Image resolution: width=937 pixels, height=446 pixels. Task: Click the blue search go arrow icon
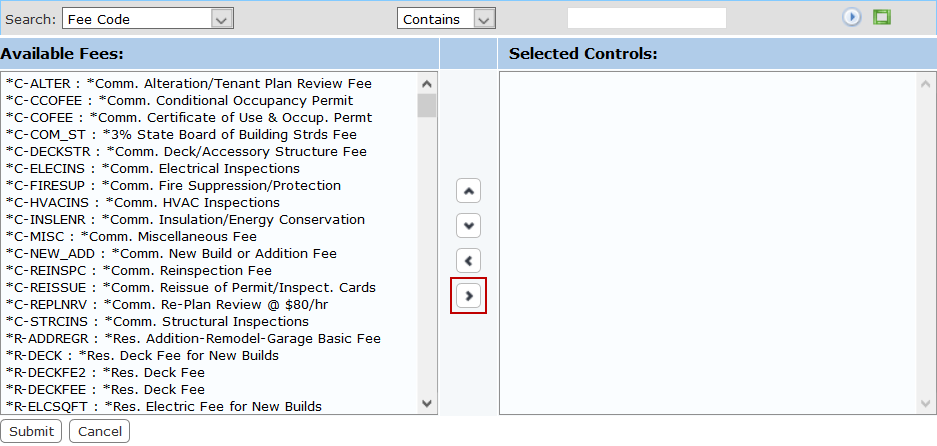[851, 18]
